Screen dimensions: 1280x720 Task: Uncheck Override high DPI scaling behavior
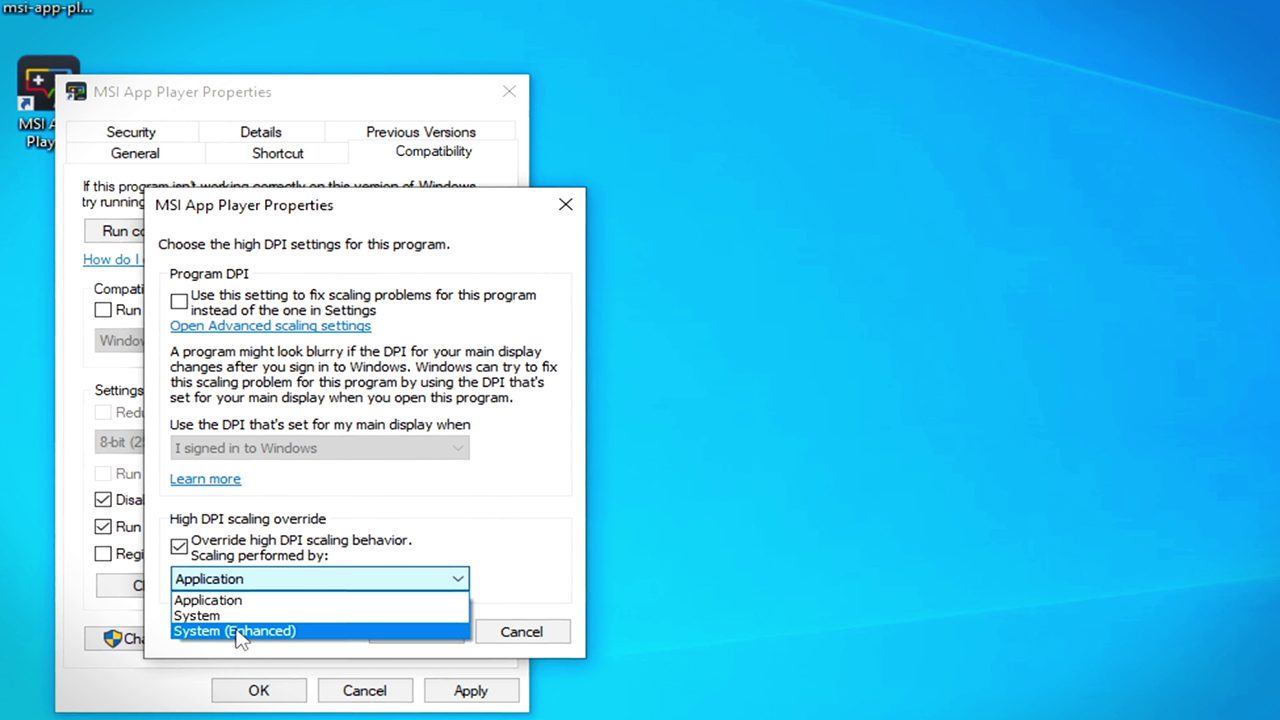pos(179,546)
